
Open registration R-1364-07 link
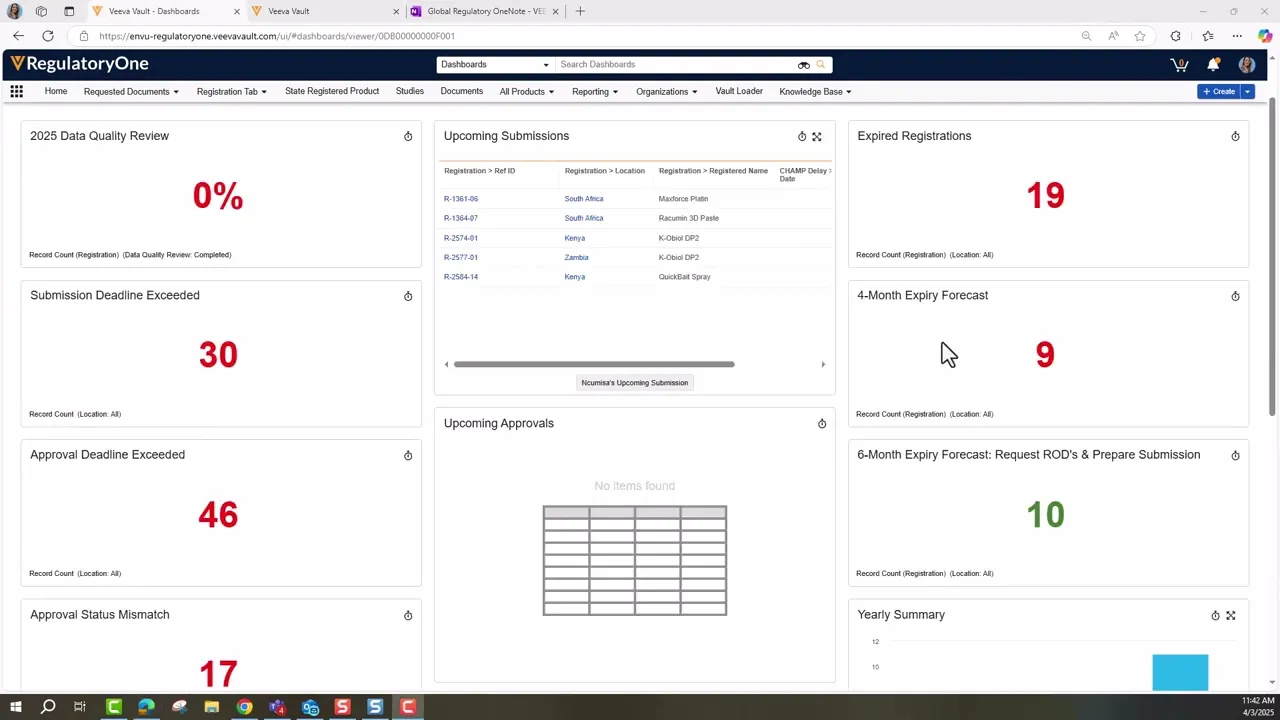coord(461,218)
